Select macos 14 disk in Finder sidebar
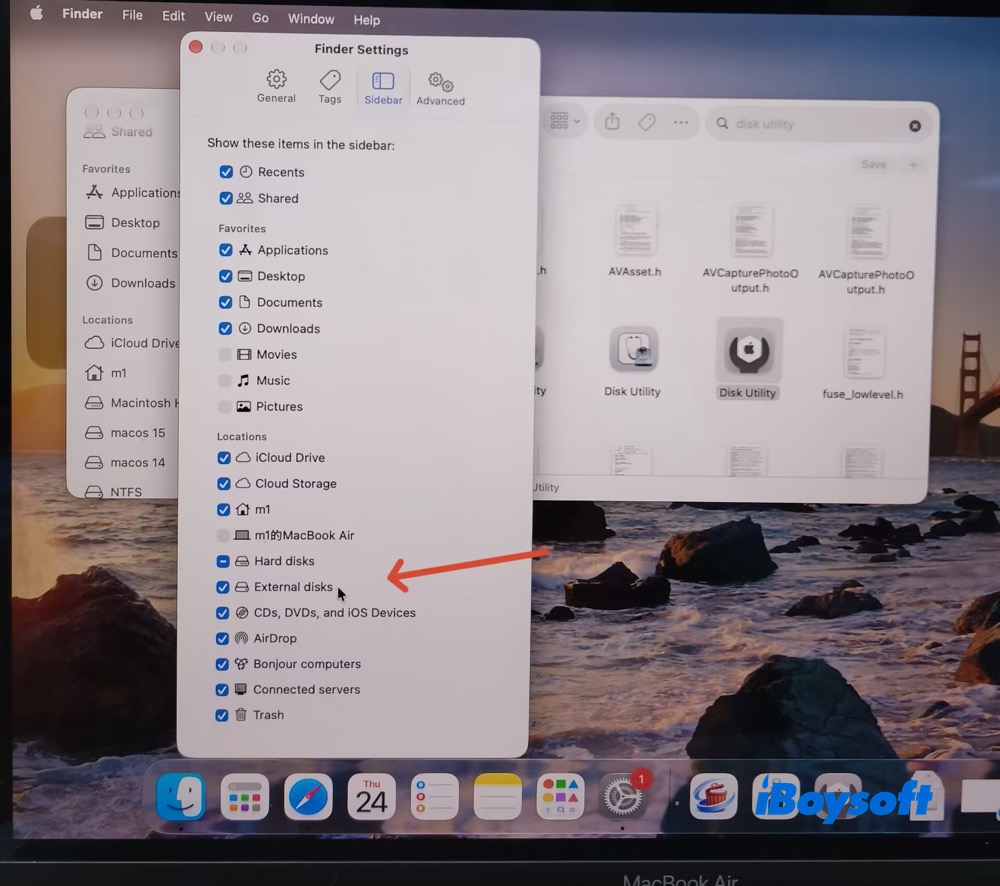Viewport: 1000px width, 886px height. click(x=125, y=462)
